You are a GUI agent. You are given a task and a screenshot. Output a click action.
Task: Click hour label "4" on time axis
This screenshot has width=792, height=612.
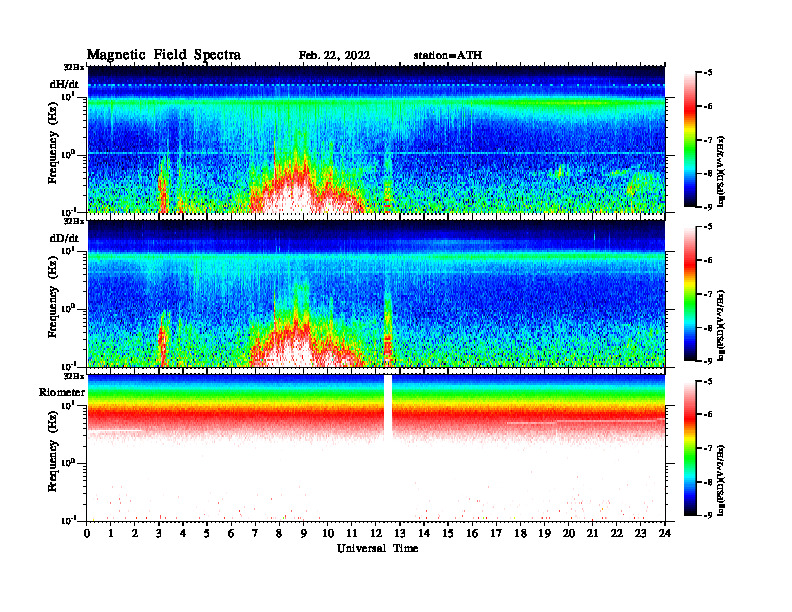tap(183, 533)
